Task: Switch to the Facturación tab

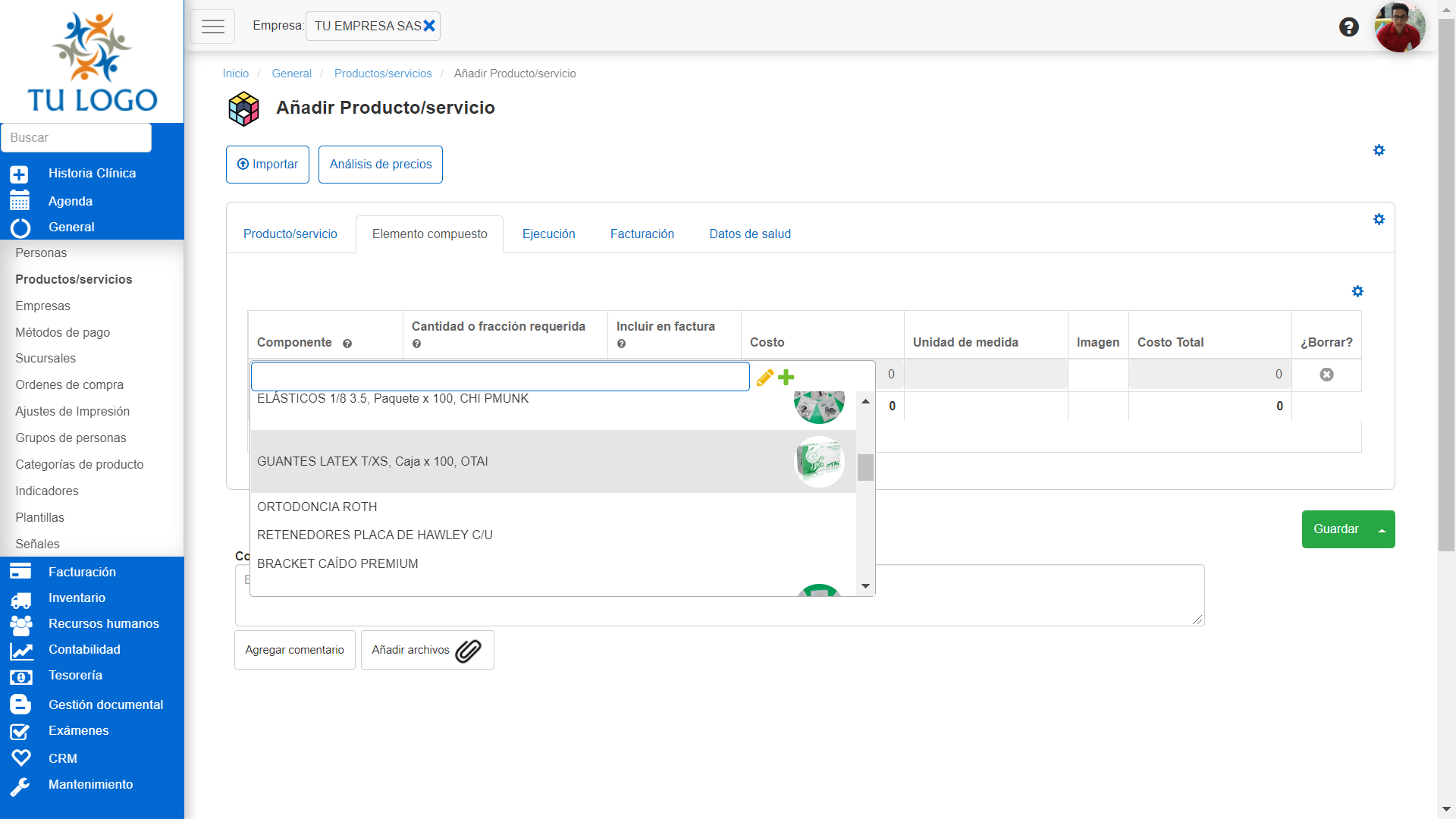Action: (x=642, y=234)
